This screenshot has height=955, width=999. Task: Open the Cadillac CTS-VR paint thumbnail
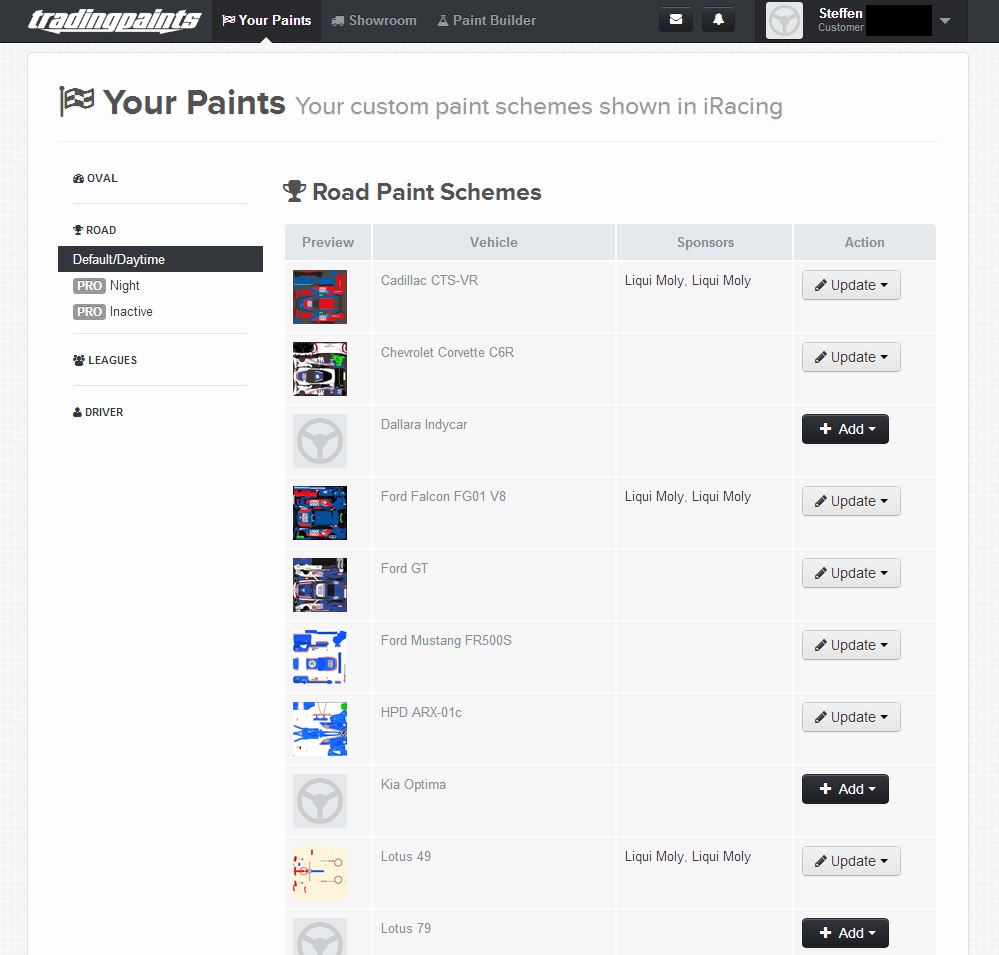pos(320,297)
